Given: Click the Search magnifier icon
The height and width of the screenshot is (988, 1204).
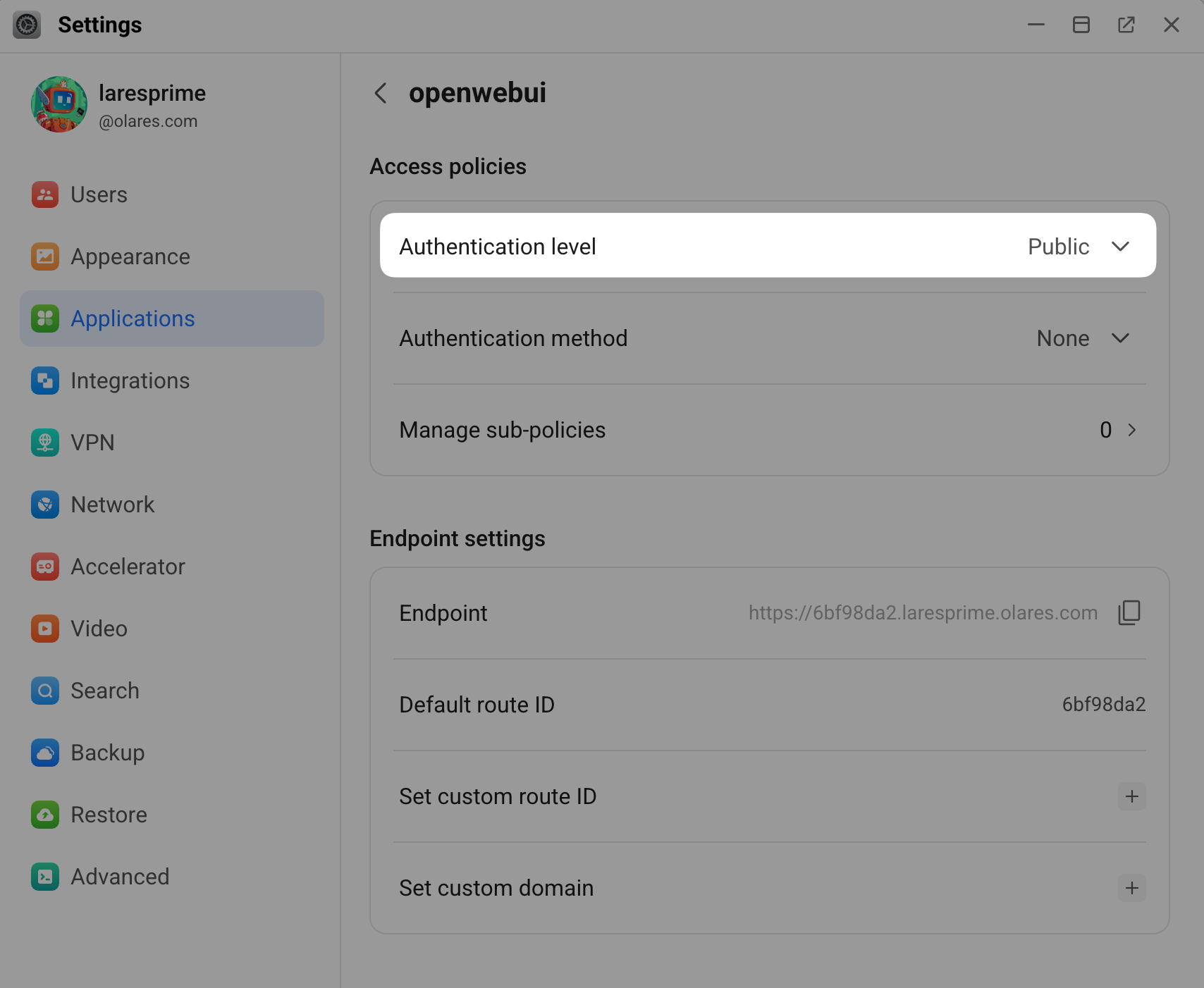Looking at the screenshot, I should point(45,691).
